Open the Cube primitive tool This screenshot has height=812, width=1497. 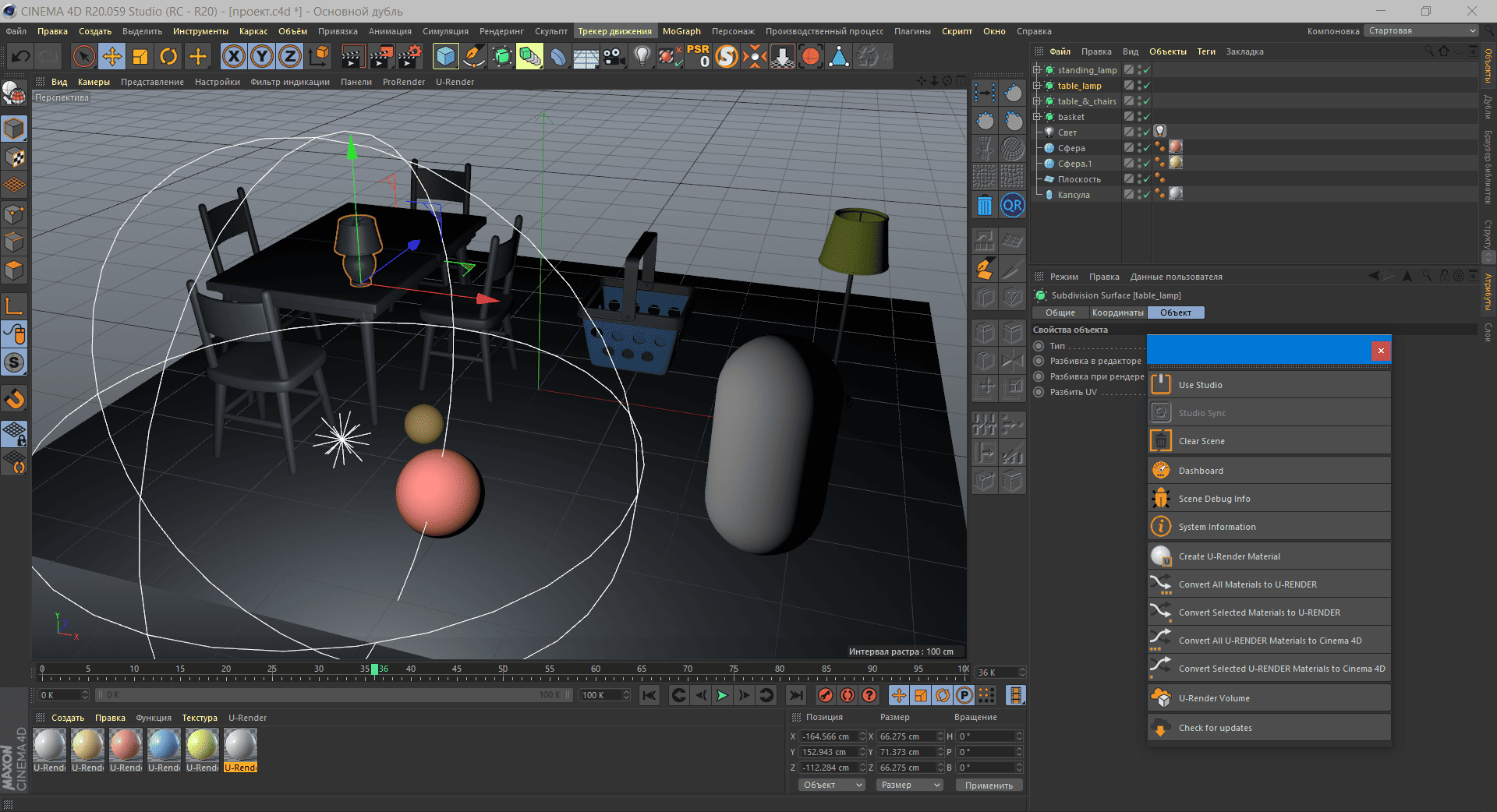(x=445, y=56)
